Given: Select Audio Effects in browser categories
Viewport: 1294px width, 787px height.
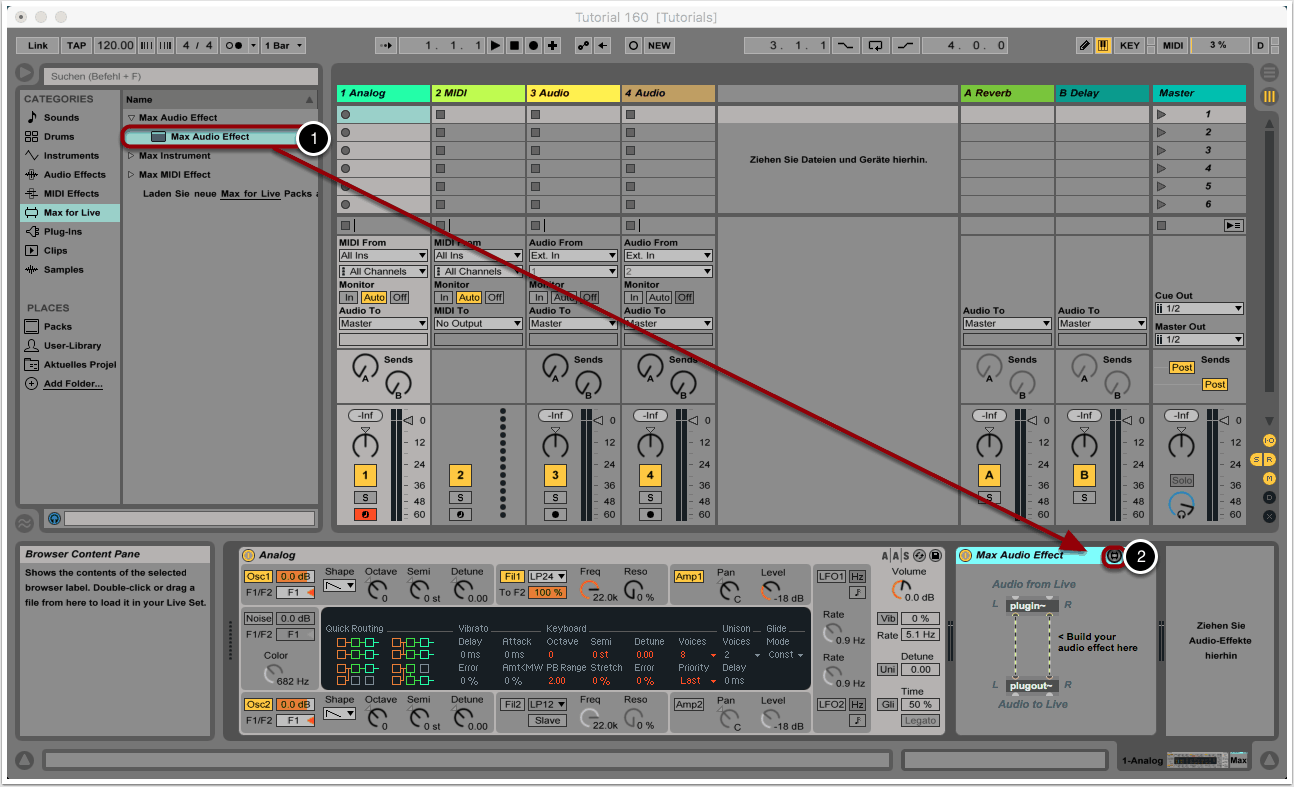Looking at the screenshot, I should point(74,175).
